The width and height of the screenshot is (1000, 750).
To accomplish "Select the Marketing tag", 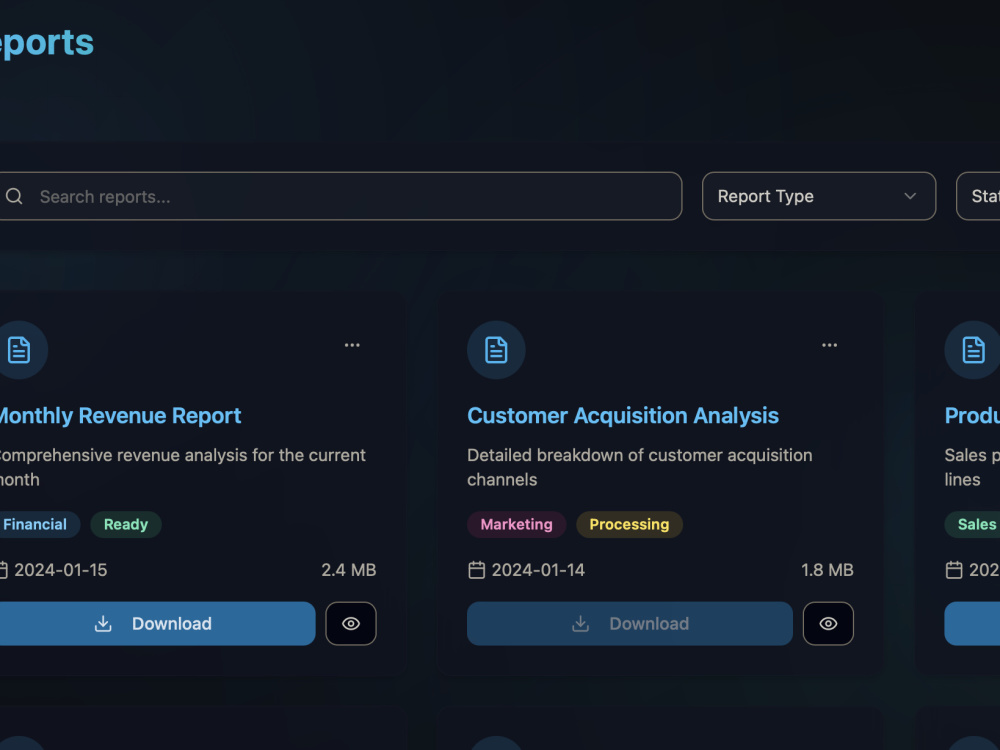I will point(517,524).
